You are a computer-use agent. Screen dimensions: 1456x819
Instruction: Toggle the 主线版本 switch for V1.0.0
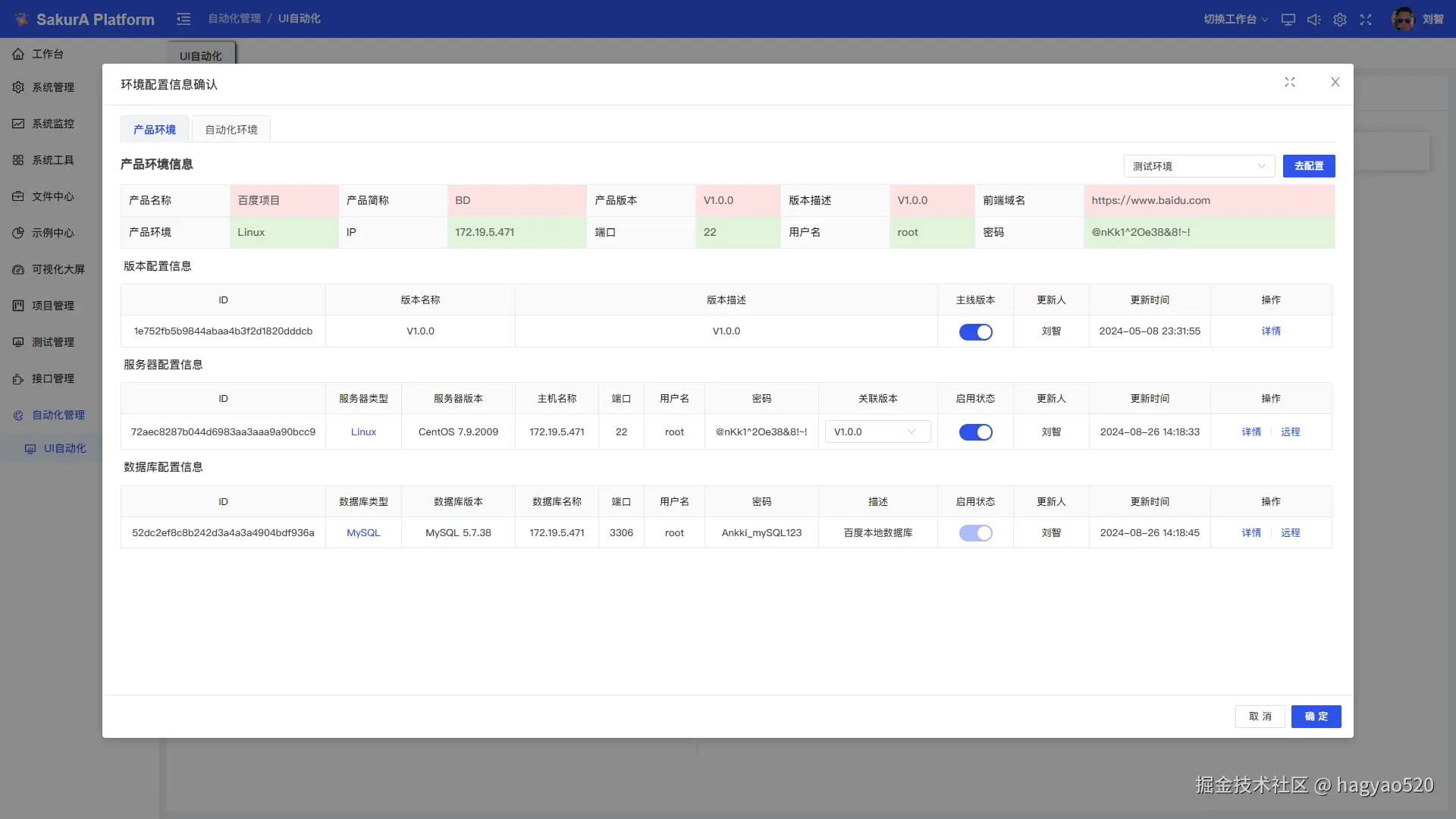pyautogui.click(x=975, y=332)
